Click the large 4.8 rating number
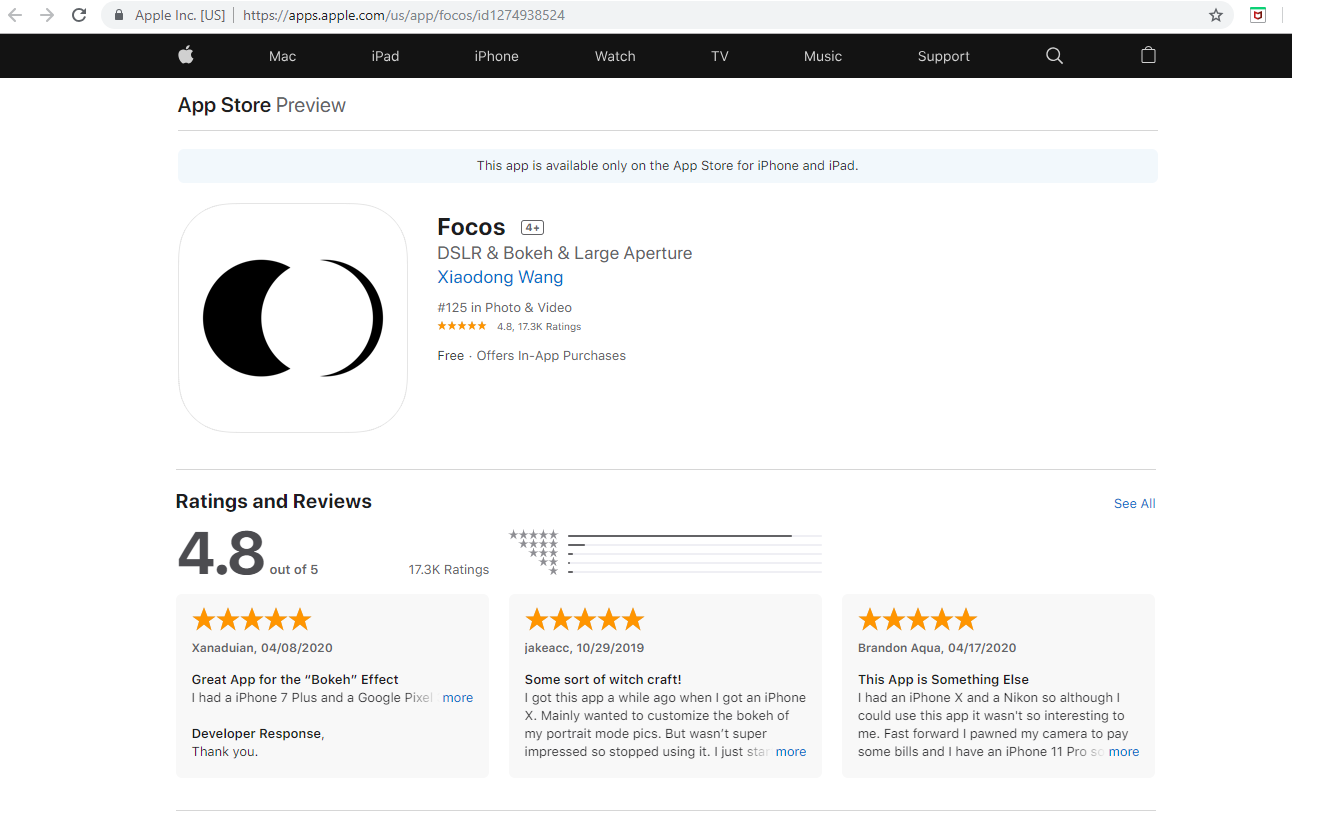1332x820 pixels. [221, 553]
